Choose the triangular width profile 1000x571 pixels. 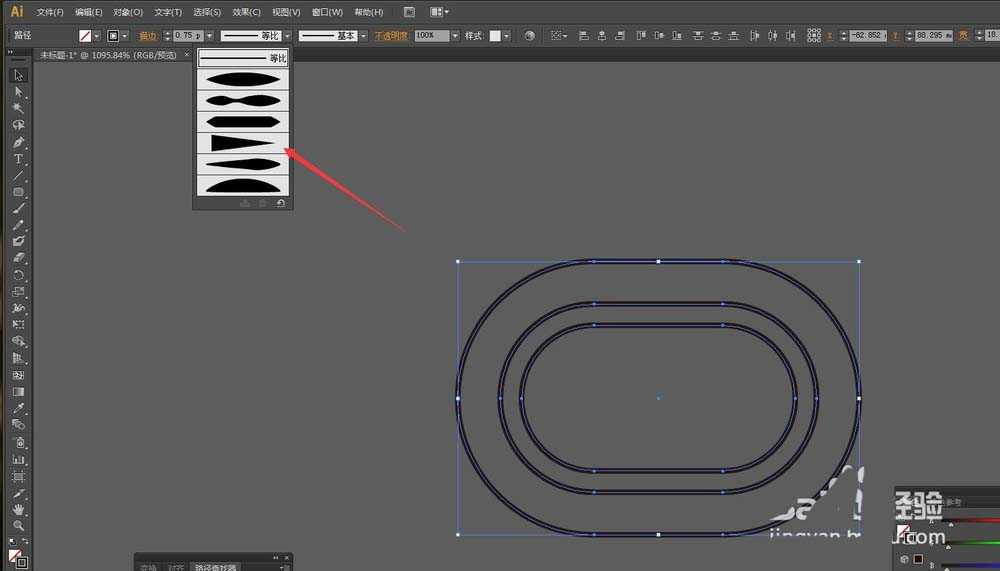pos(243,144)
